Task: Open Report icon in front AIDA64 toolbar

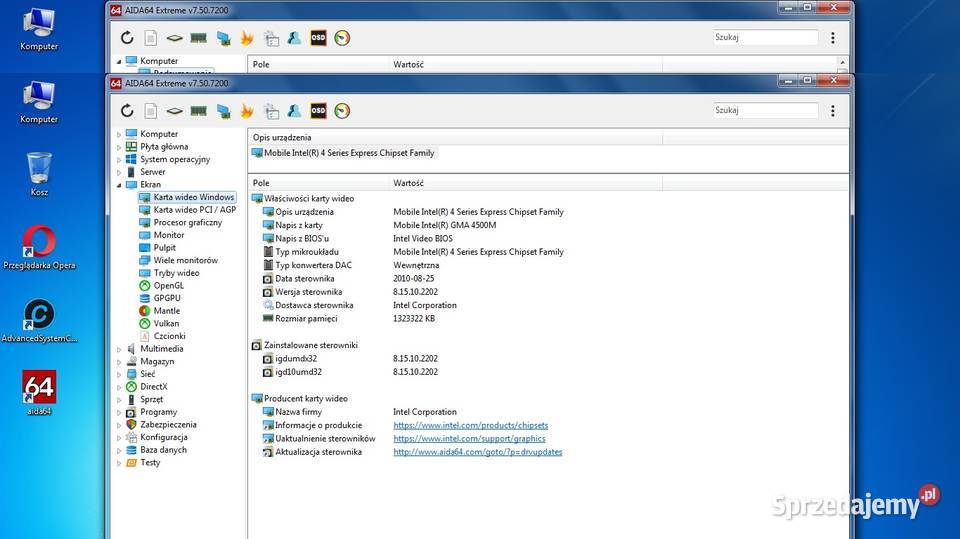Action: pos(151,111)
